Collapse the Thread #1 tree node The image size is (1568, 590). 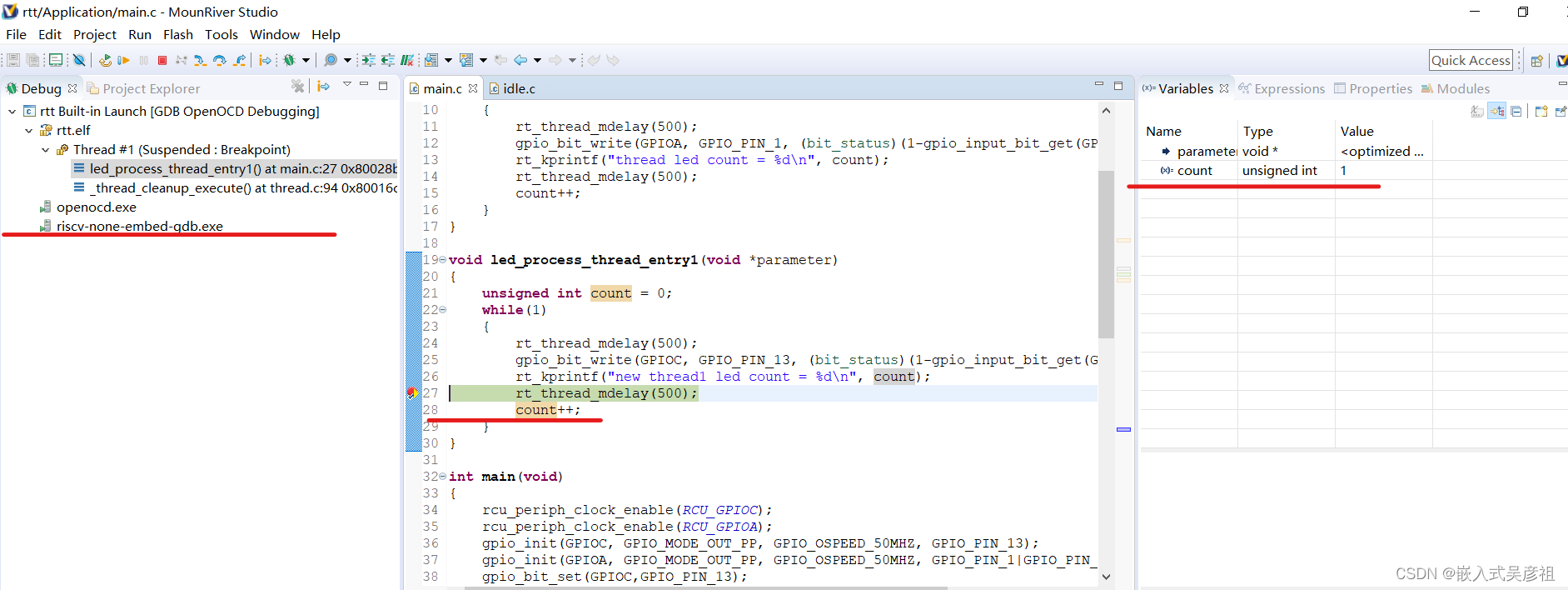pos(46,149)
